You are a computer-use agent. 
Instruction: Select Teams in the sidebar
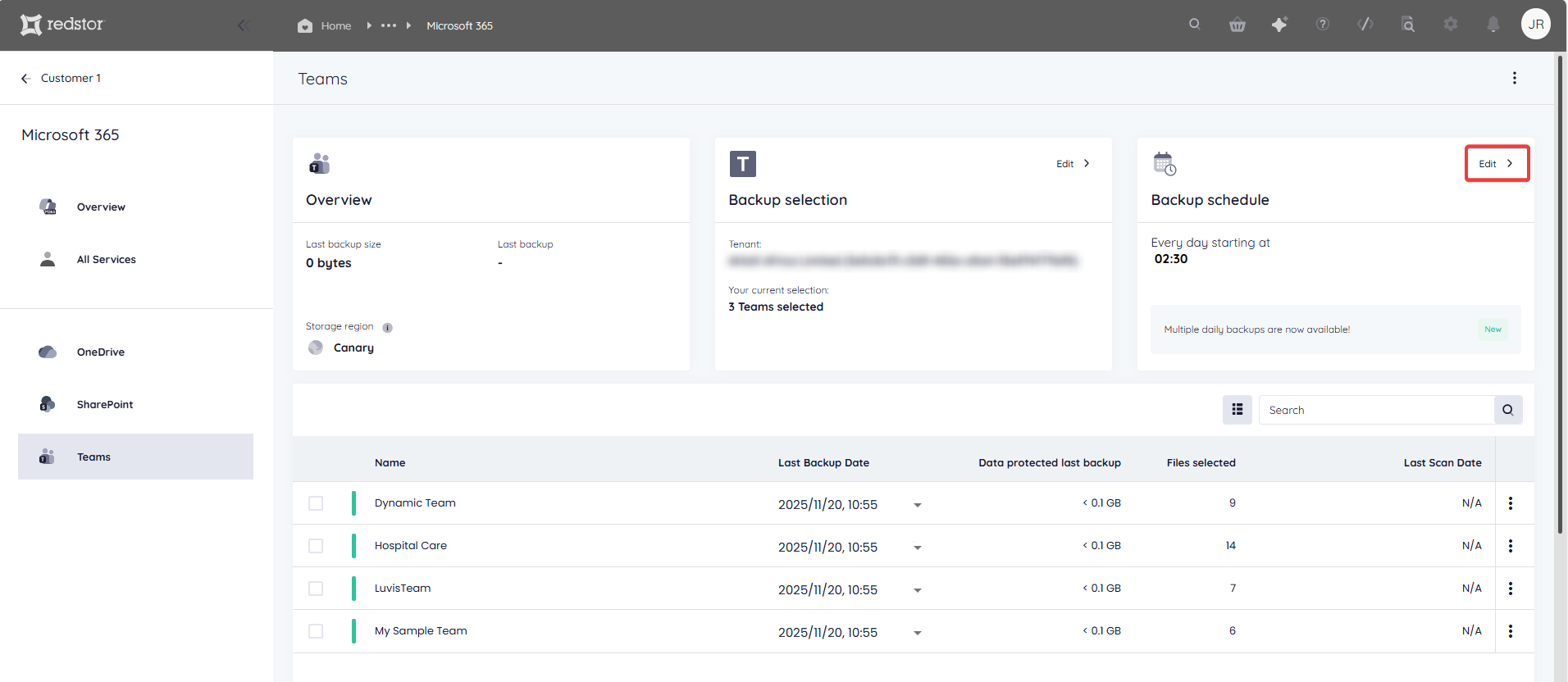tap(135, 457)
